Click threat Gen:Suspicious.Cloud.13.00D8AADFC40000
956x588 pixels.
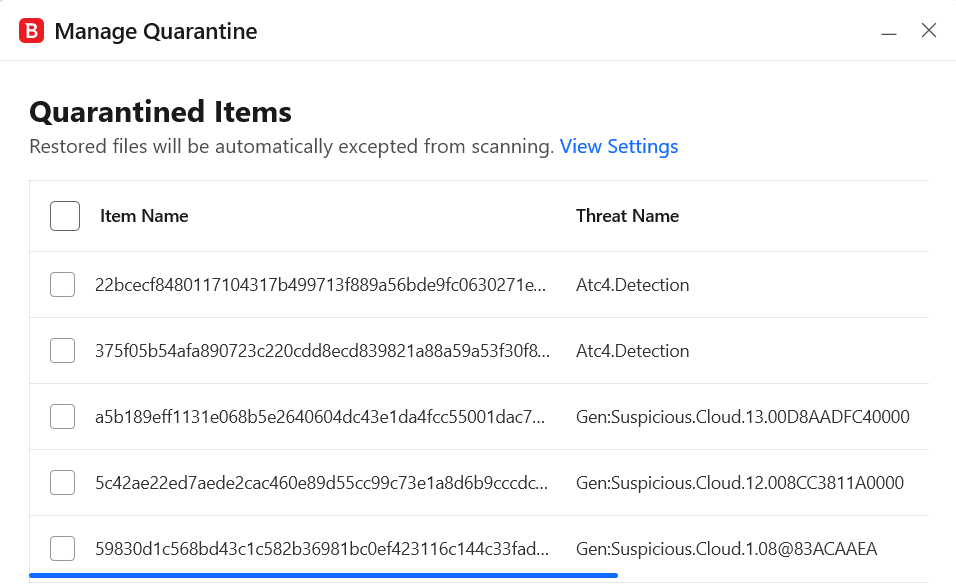(743, 417)
